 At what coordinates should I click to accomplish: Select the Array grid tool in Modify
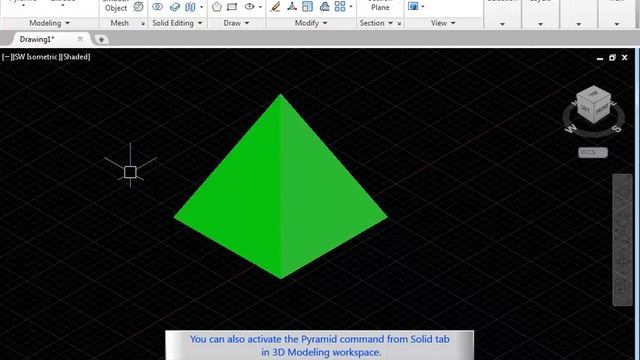coord(340,7)
